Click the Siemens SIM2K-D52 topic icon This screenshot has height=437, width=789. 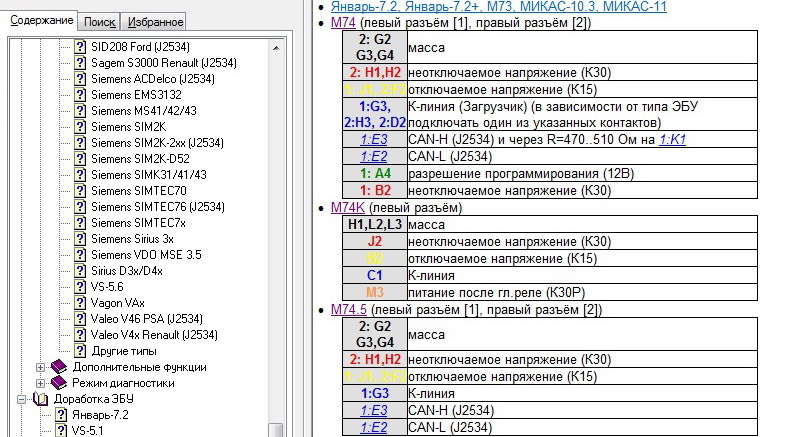(x=80, y=159)
